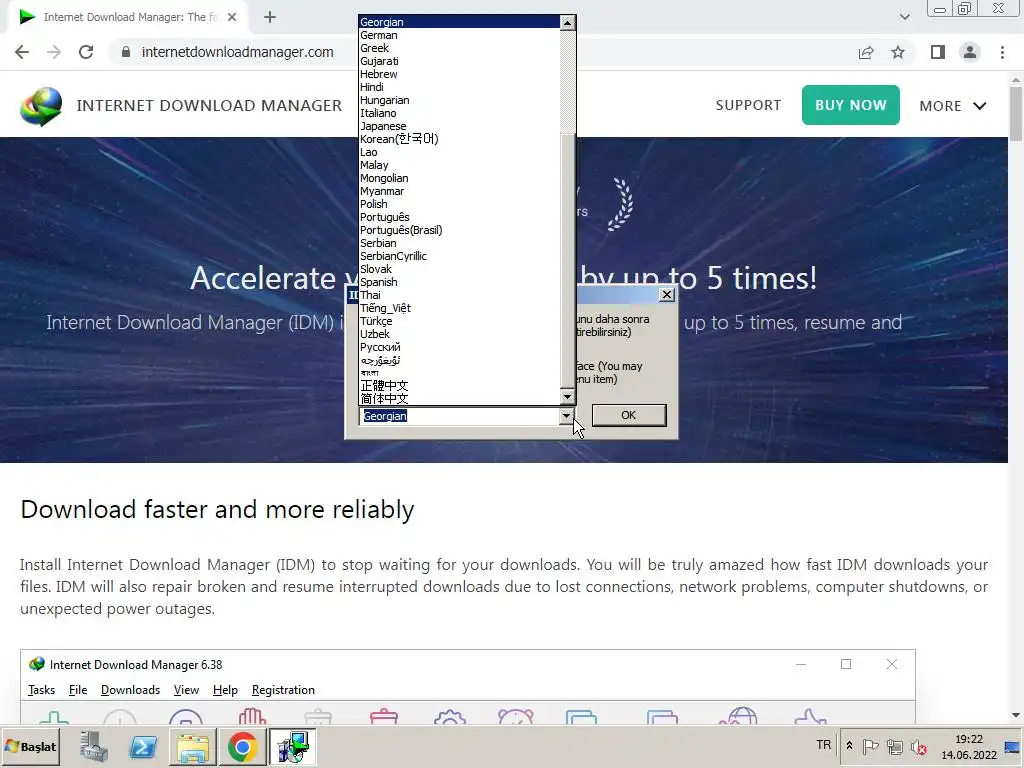The height and width of the screenshot is (768, 1024).
Task: Click the Action Center flag icon
Action: pos(870,746)
